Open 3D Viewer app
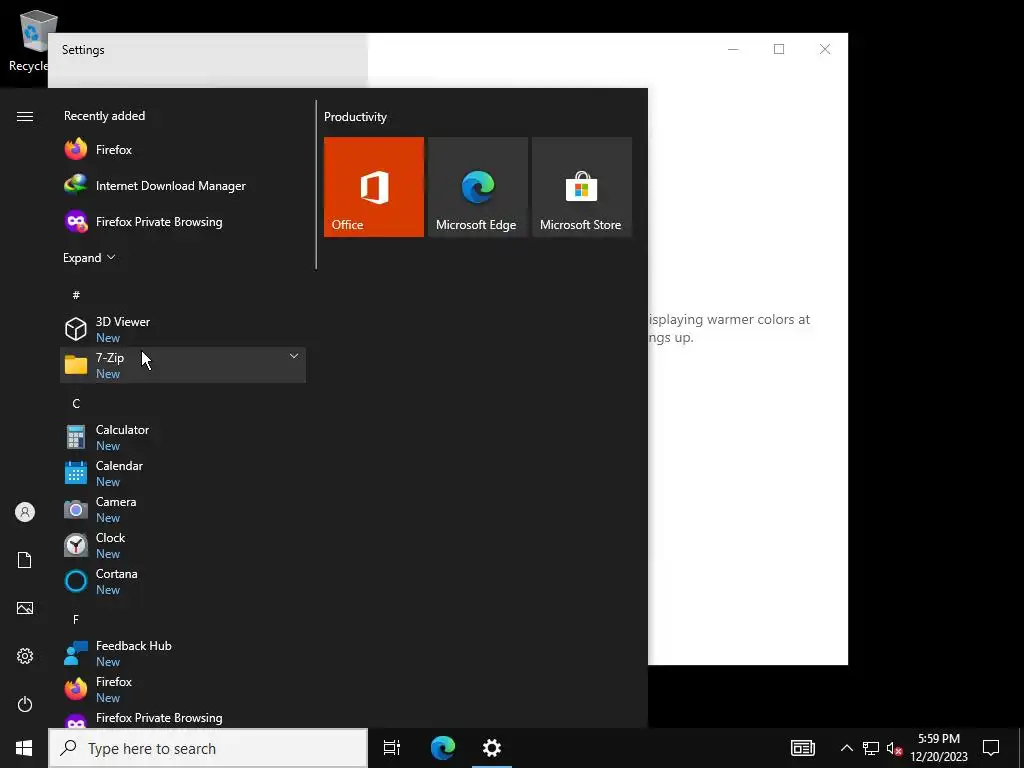The width and height of the screenshot is (1024, 768). pyautogui.click(x=183, y=329)
